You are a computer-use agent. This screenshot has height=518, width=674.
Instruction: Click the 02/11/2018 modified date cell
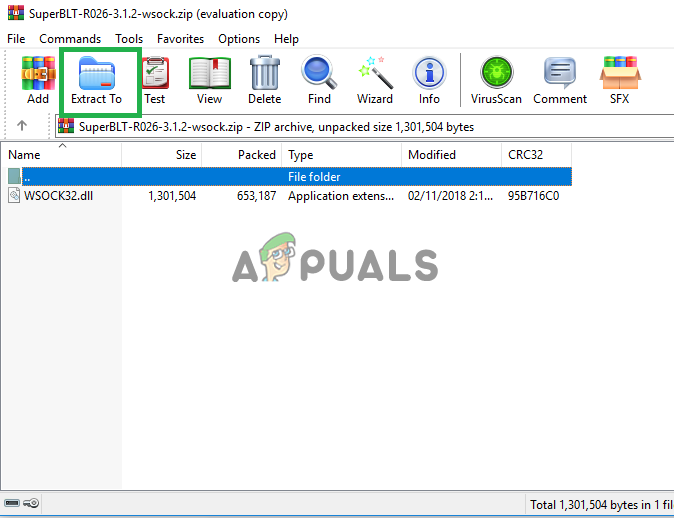(450, 196)
